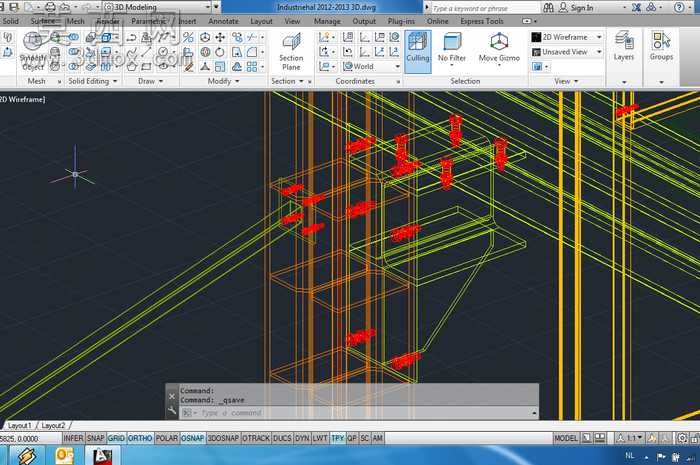Screen dimensions: 700x465
Task: Open the Manage ribbon tab
Action: coord(327,21)
